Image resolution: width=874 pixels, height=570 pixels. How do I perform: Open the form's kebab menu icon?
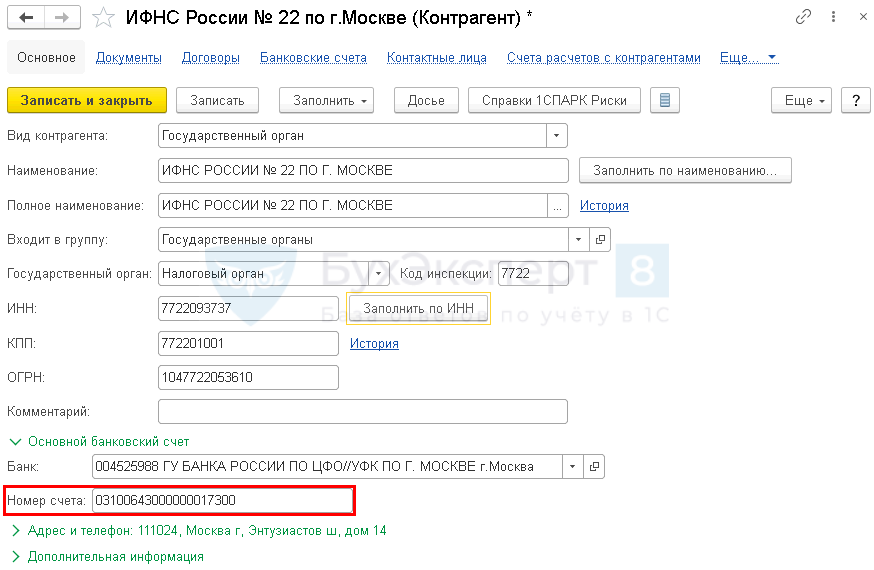[x=830, y=18]
